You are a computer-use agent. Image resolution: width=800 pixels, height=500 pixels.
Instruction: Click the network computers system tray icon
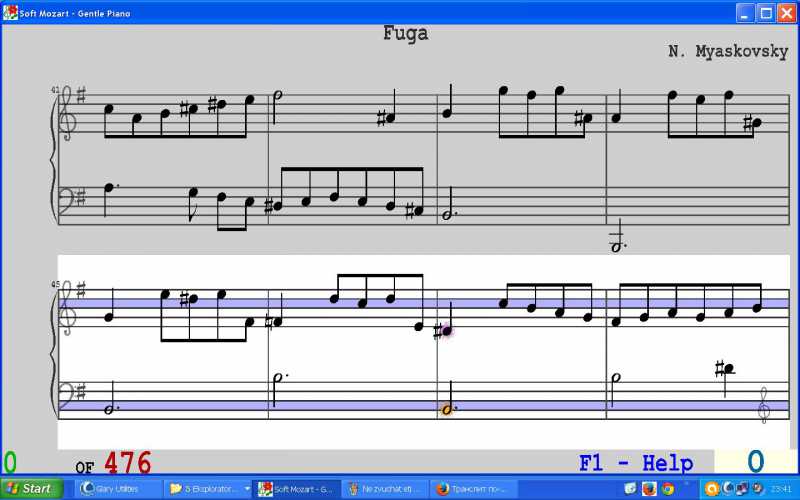[x=742, y=489]
